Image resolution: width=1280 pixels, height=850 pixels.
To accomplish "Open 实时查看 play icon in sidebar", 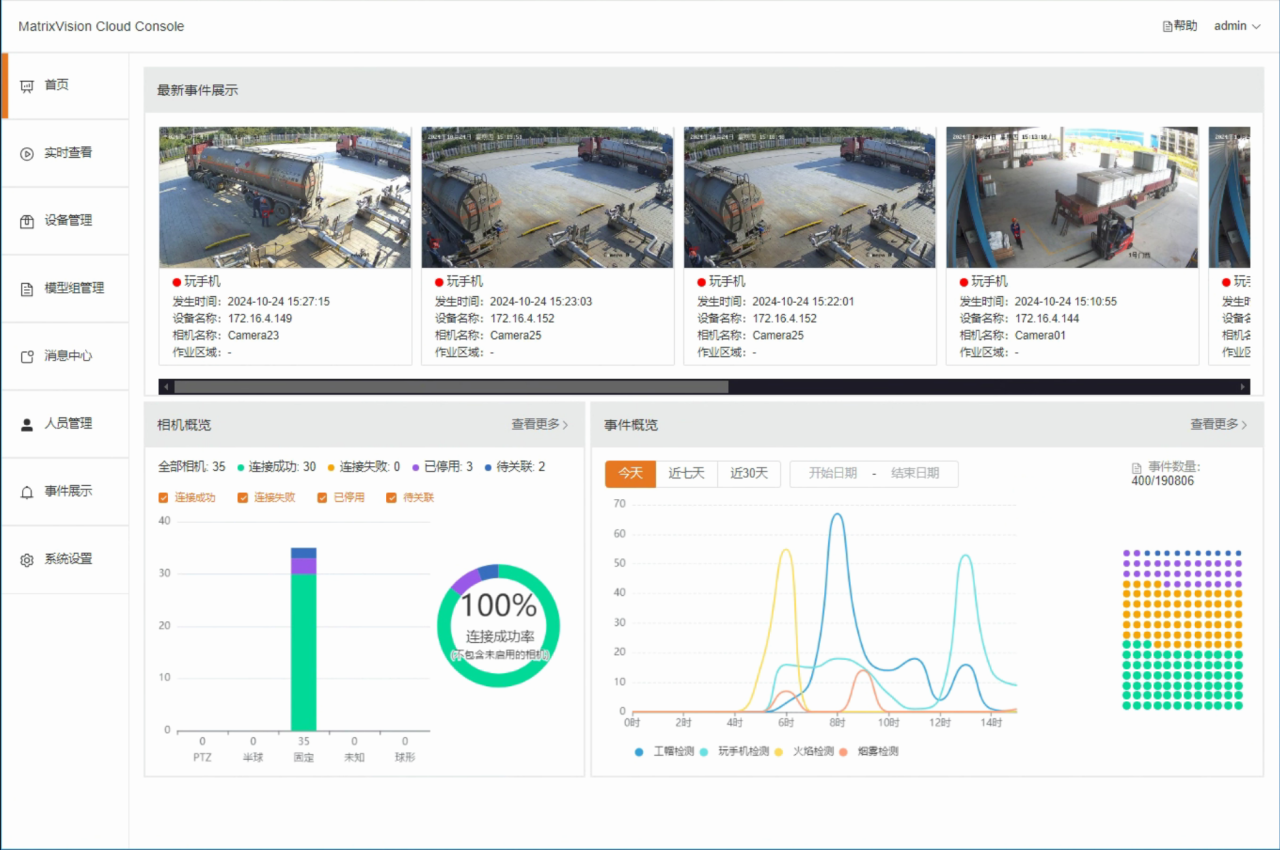I will tap(27, 154).
